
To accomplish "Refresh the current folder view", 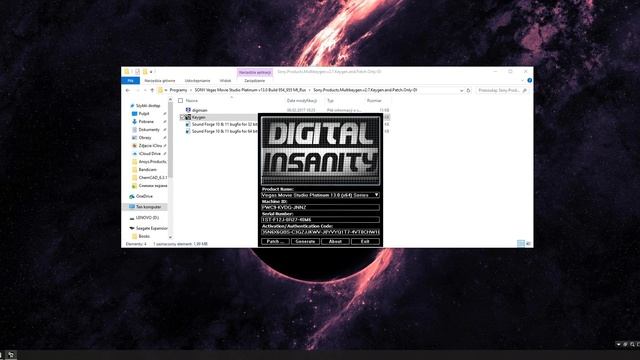I will pos(469,90).
